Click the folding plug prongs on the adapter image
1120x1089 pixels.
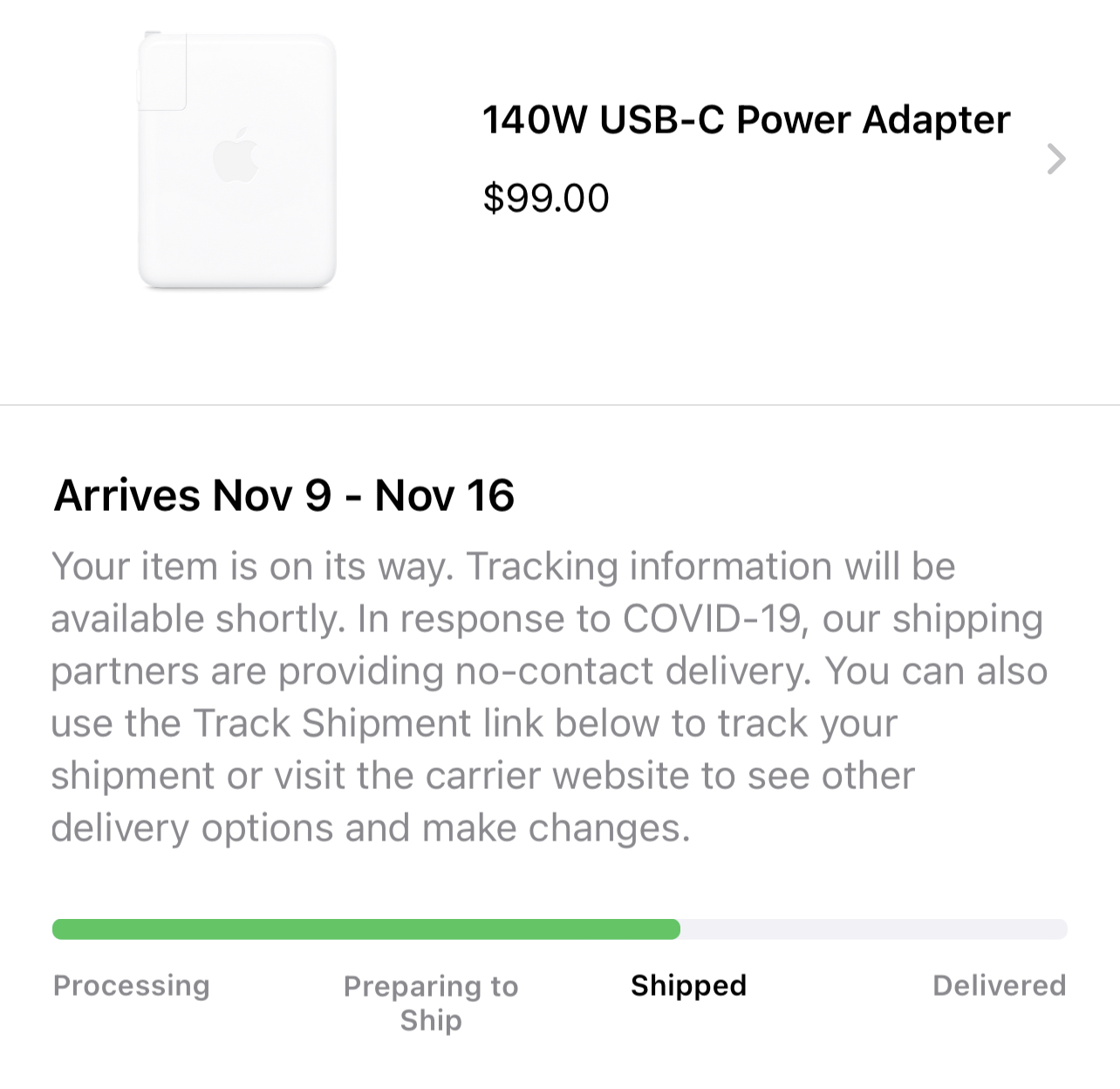pyautogui.click(x=162, y=72)
